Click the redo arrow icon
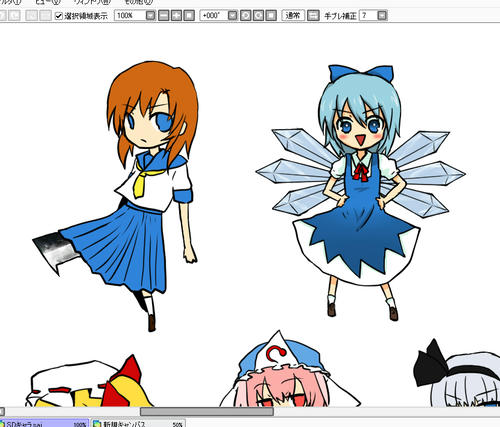This screenshot has height=427, width=500. (14, 15)
